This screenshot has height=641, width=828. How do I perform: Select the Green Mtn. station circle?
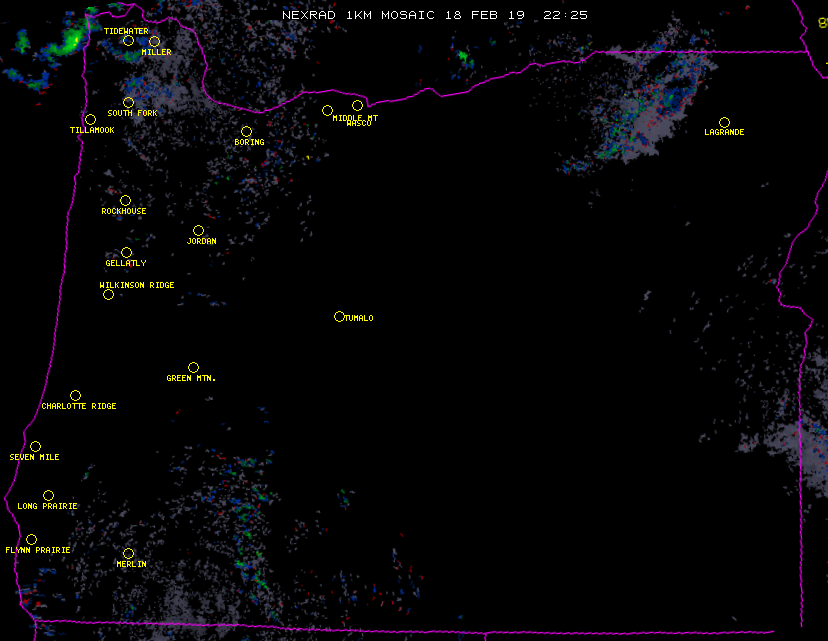(x=193, y=368)
